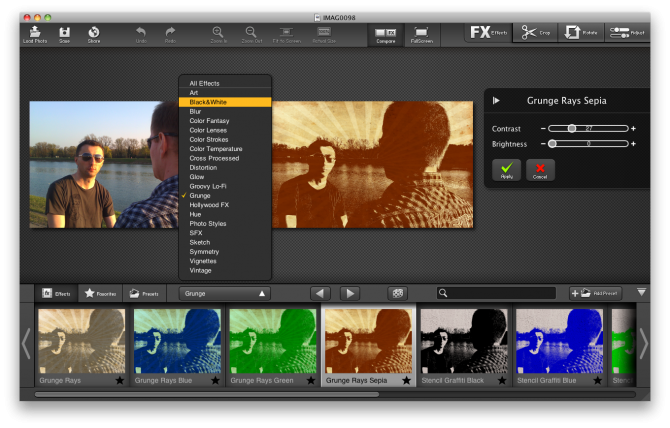This screenshot has width=670, height=428.
Task: Apply the Grunge Rays Sepia effect
Action: pos(506,170)
